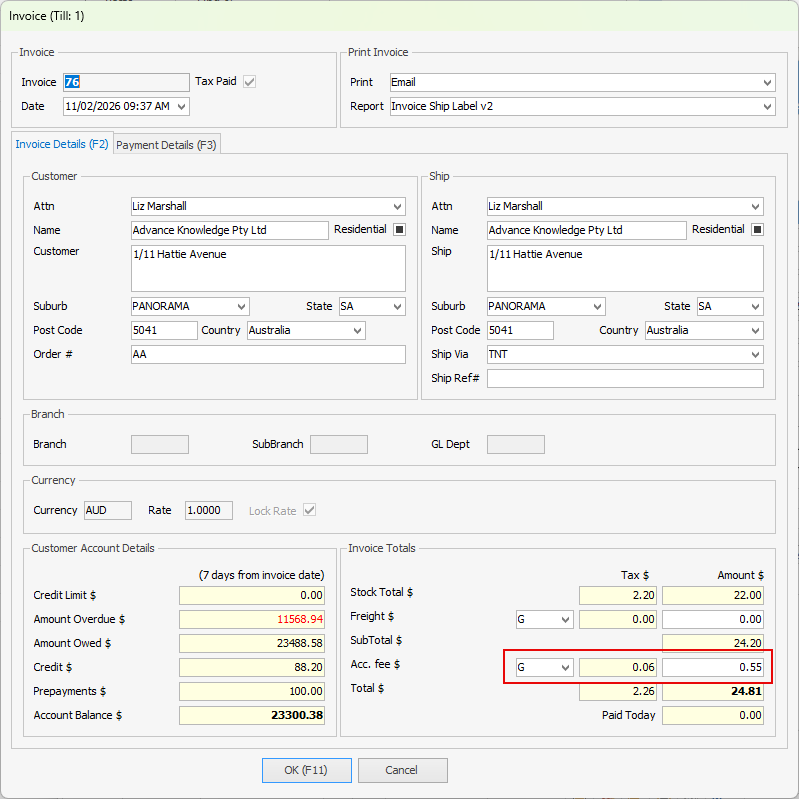Open the Ship Via TNT dropdown
The height and width of the screenshot is (799, 799).
tap(755, 354)
